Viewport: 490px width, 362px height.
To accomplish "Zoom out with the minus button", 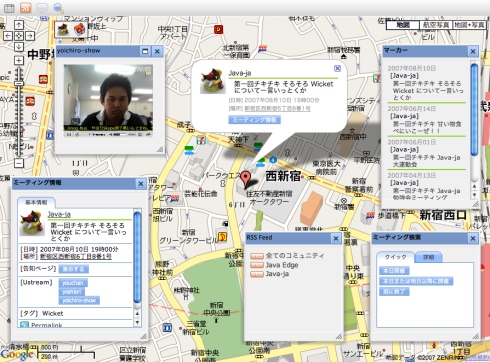I will (x=19, y=163).
